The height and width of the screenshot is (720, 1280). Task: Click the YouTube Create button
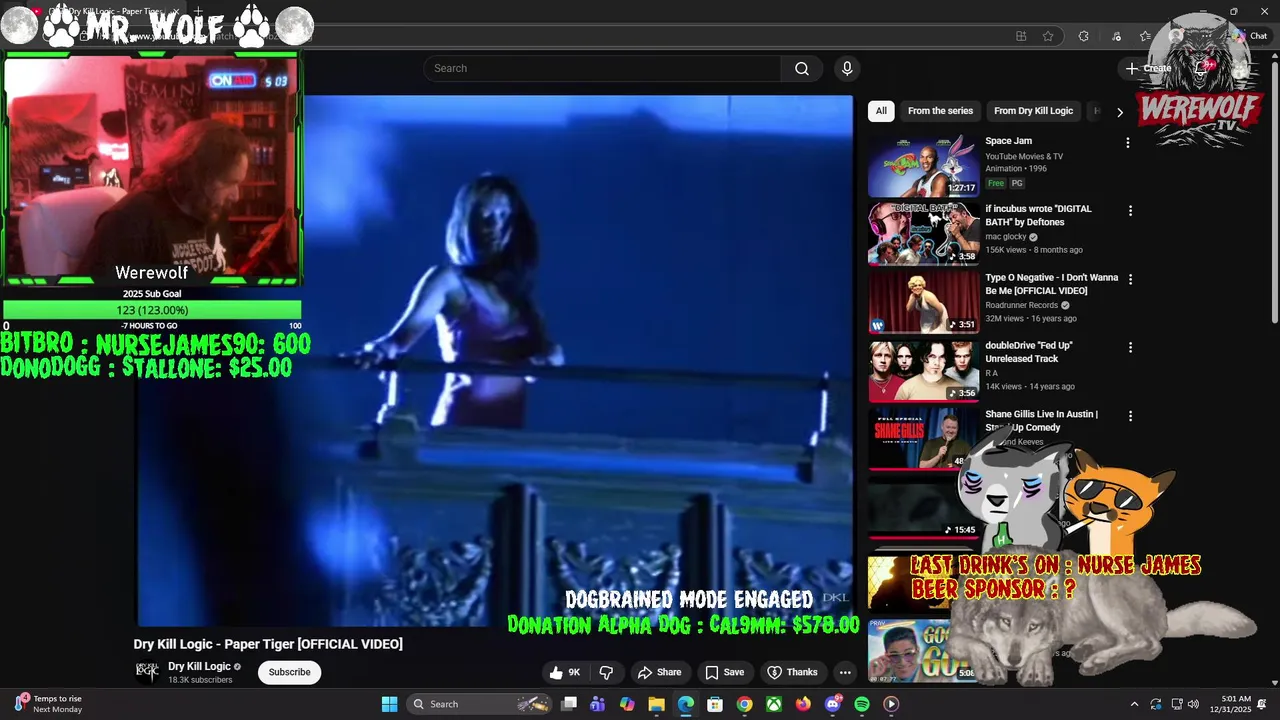pos(1149,68)
